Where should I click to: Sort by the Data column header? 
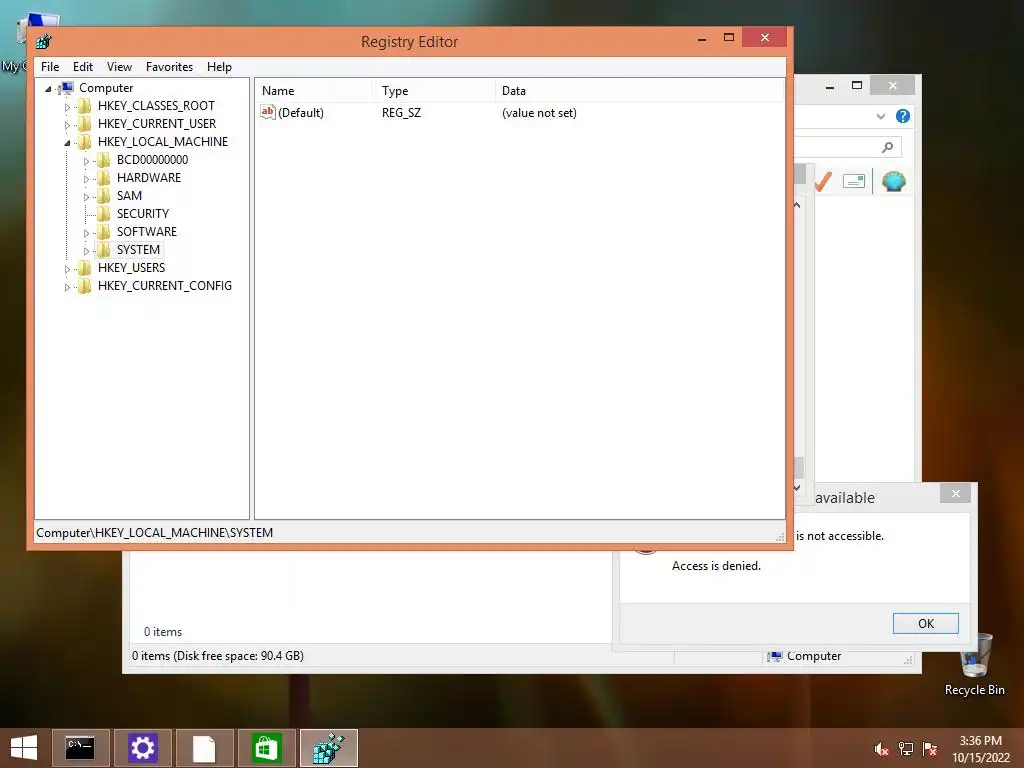(x=640, y=91)
